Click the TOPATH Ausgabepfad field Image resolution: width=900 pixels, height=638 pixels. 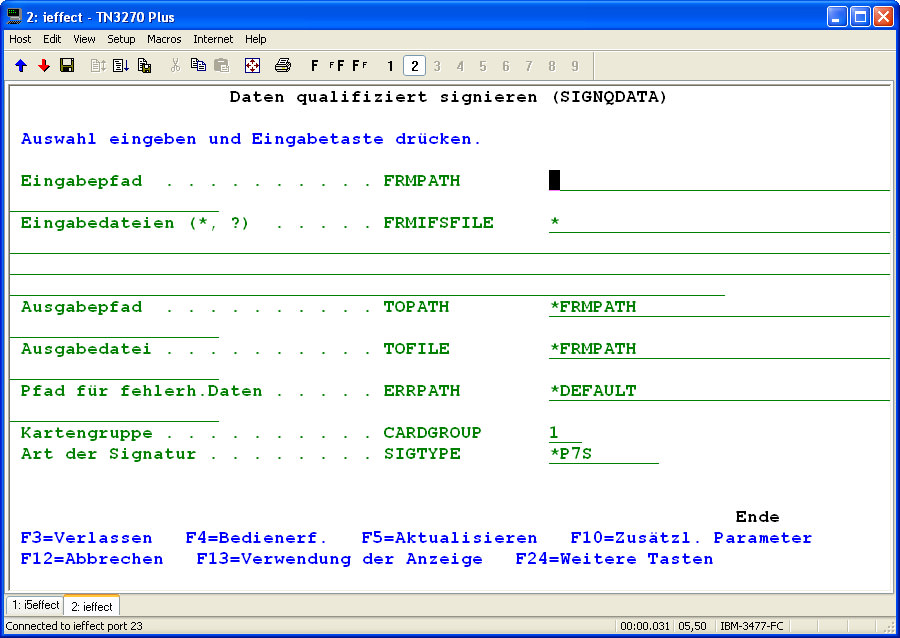click(x=718, y=307)
